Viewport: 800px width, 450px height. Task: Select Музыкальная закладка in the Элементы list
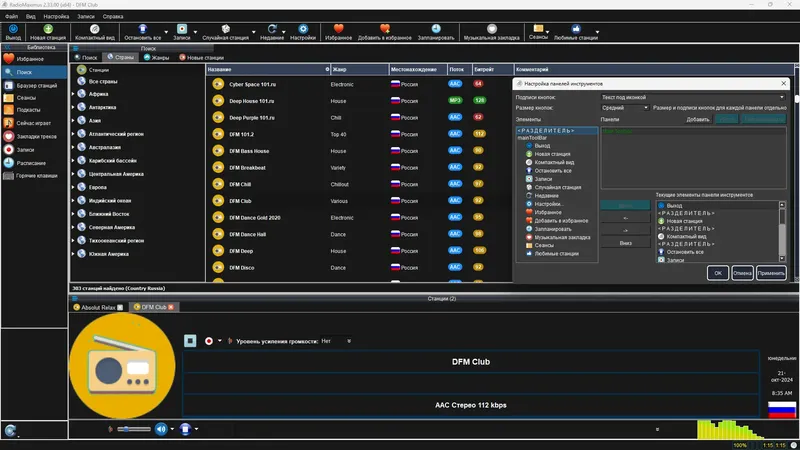(558, 237)
